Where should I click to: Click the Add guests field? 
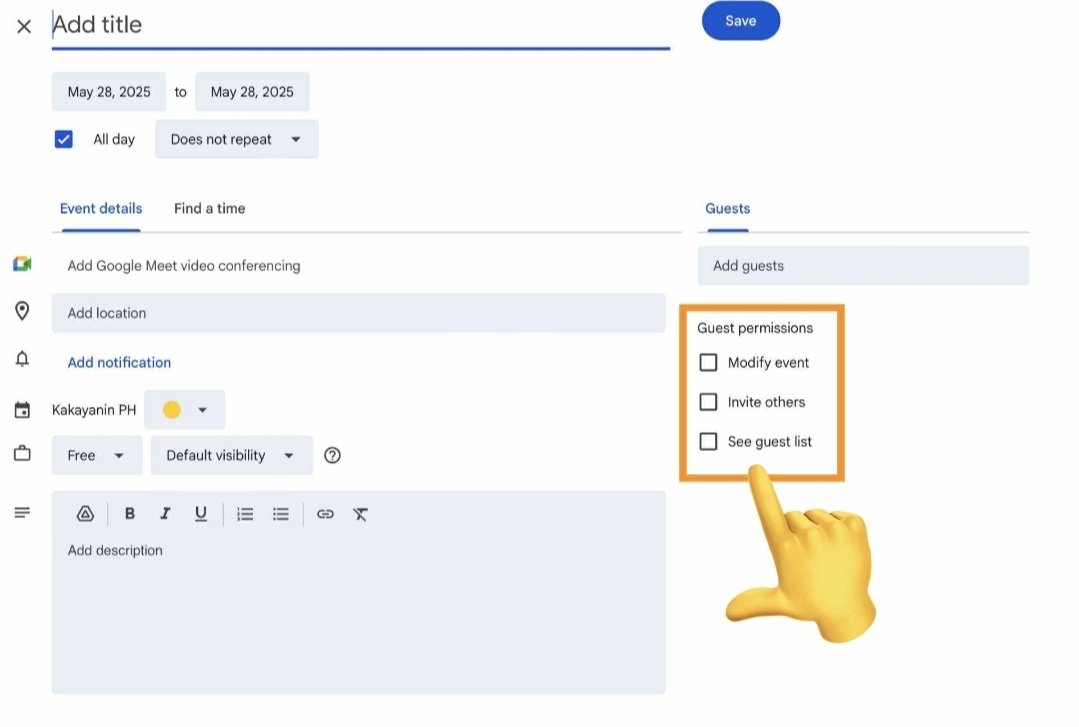[863, 266]
